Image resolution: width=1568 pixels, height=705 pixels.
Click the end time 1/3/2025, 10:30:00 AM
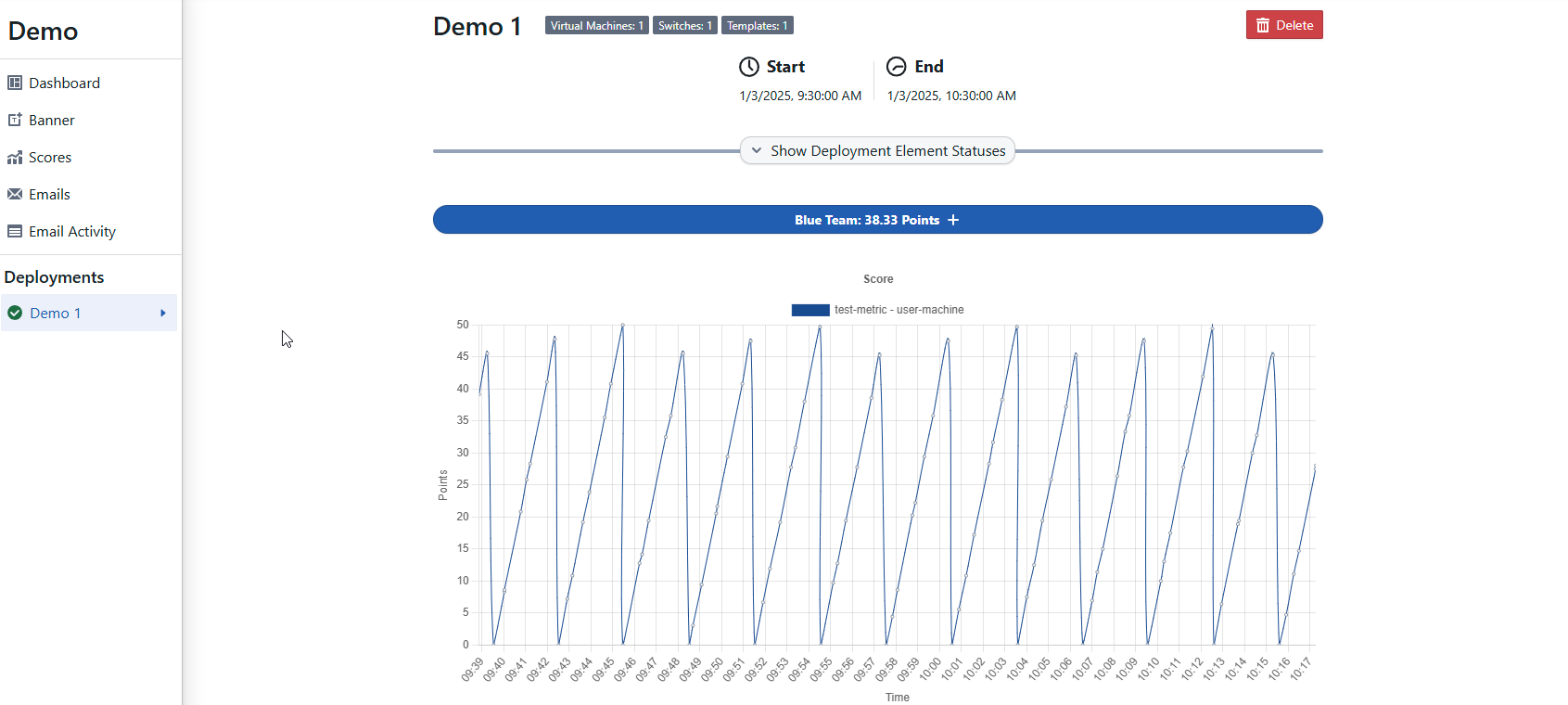click(x=951, y=96)
